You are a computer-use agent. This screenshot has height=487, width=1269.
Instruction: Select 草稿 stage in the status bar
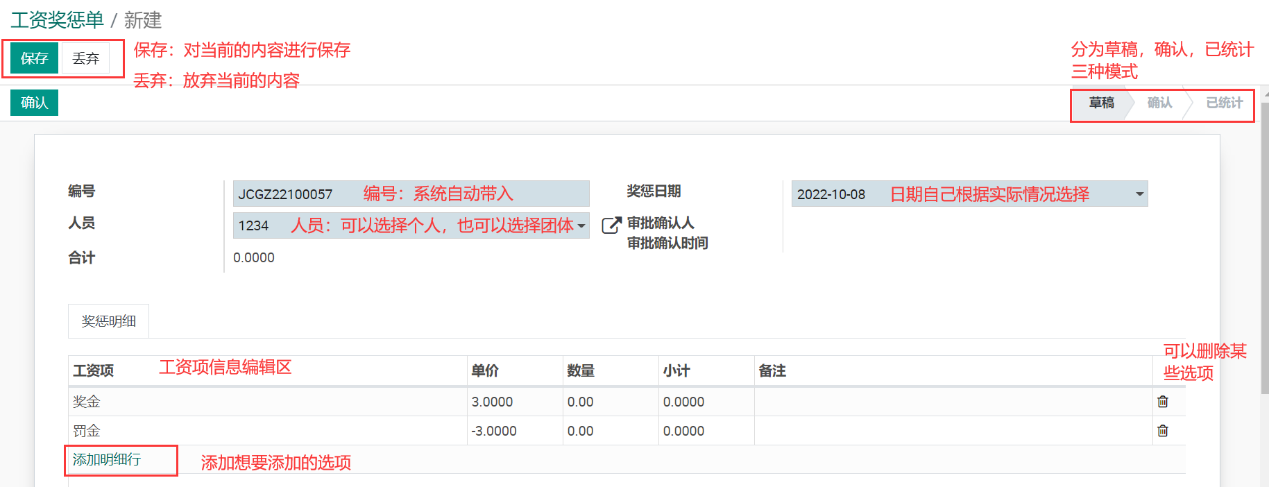tap(1101, 103)
